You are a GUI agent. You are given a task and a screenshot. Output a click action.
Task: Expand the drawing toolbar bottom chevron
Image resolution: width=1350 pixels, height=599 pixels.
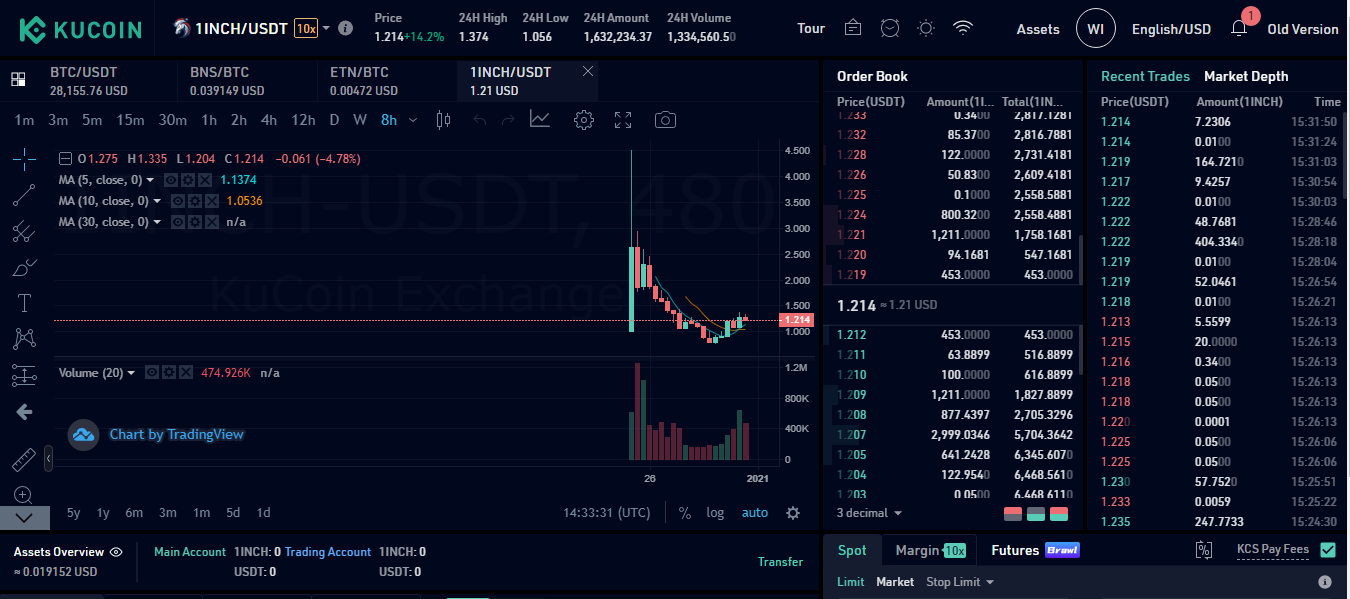(x=25, y=518)
